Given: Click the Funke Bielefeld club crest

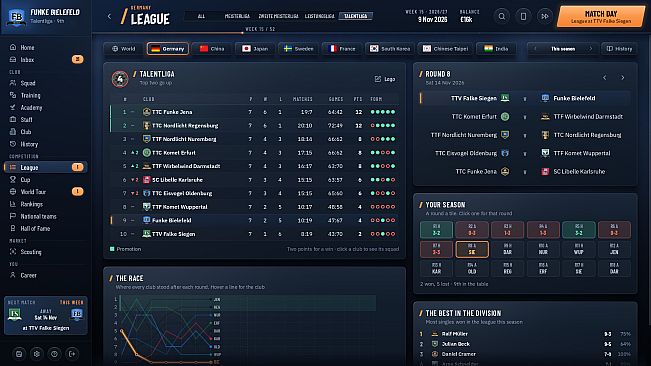Looking at the screenshot, I should tap(16, 17).
